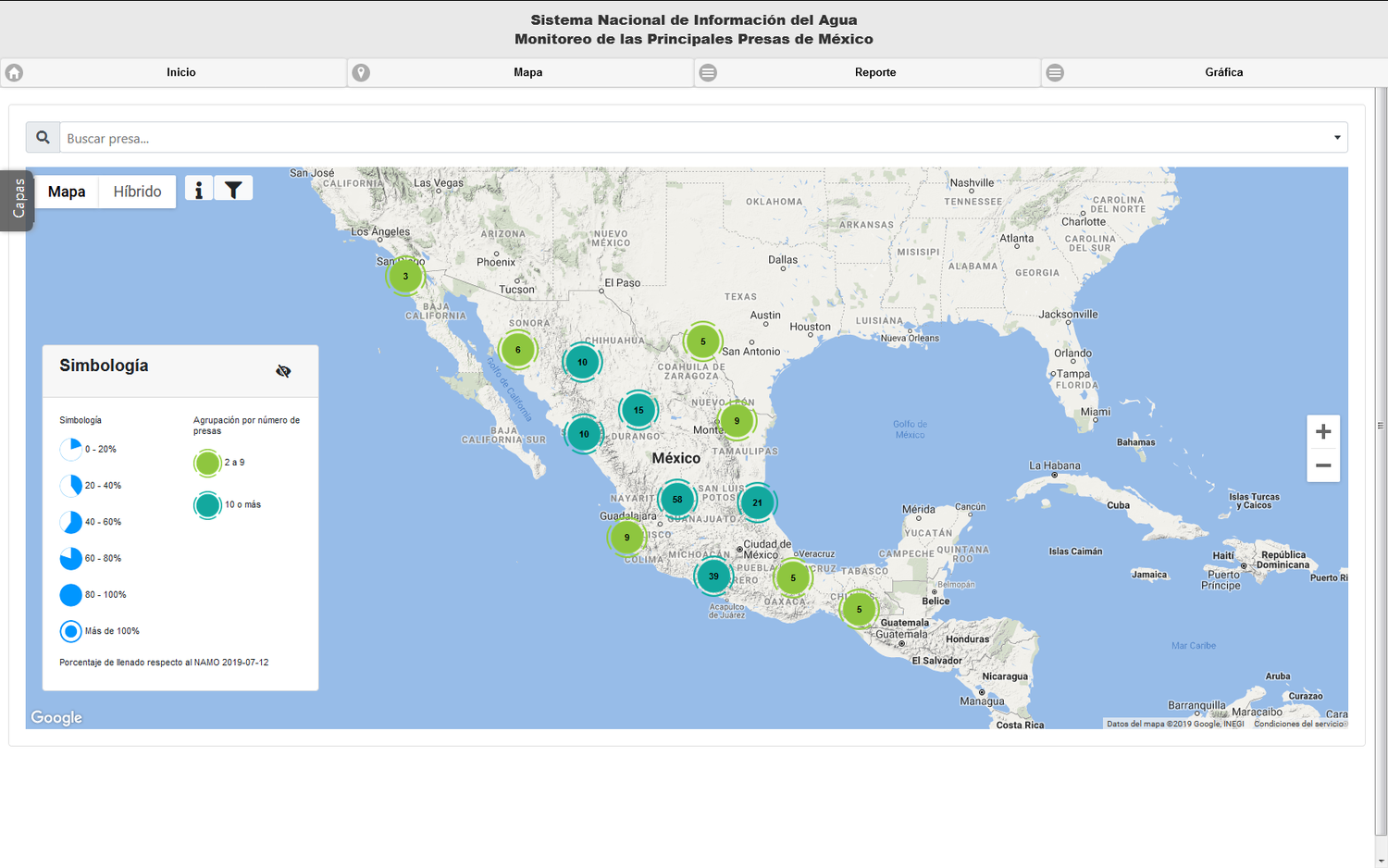
Task: Click the page vertical scrollbar
Action: pyautogui.click(x=1381, y=426)
